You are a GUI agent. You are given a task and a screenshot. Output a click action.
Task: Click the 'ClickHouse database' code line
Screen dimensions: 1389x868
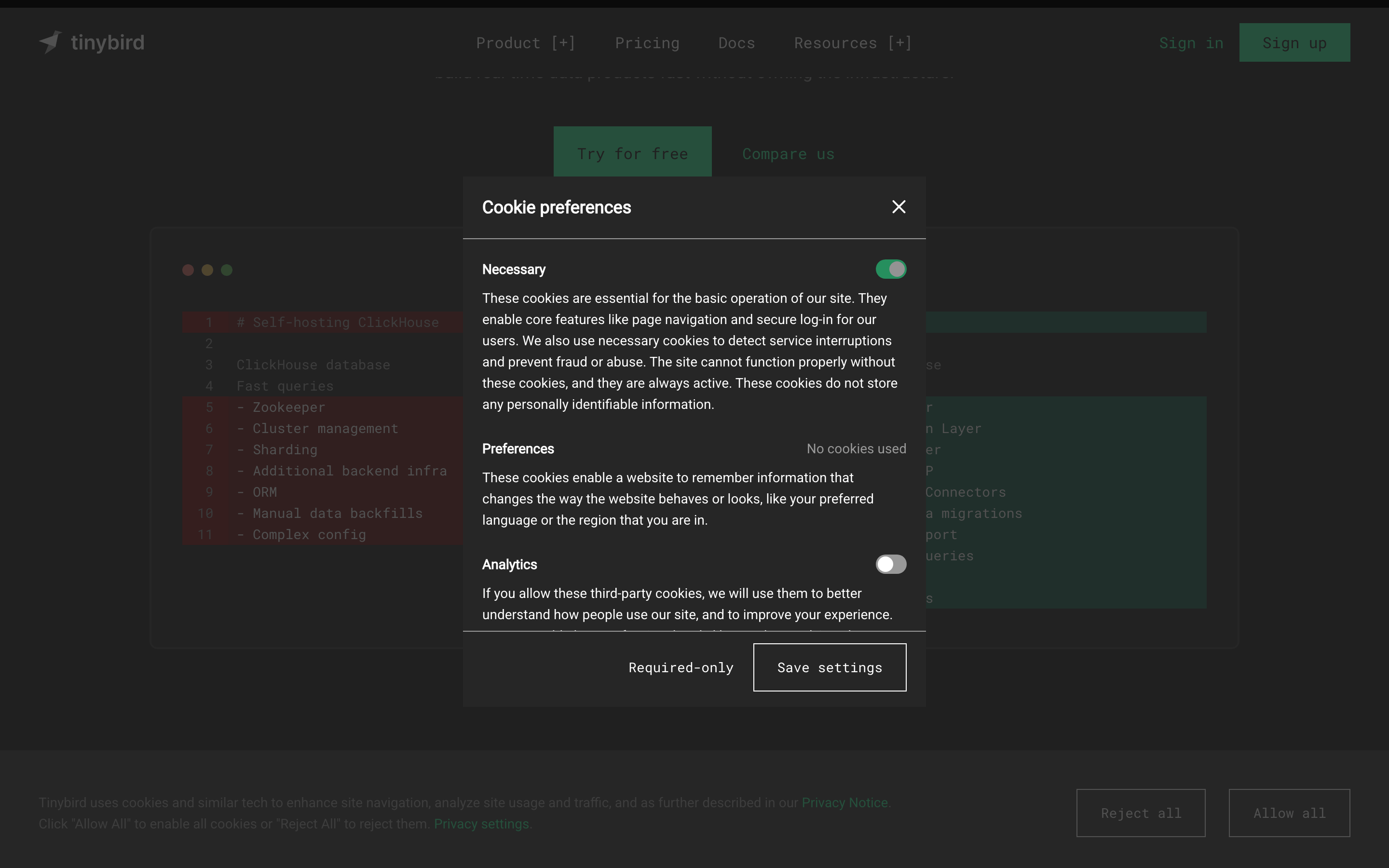(313, 365)
